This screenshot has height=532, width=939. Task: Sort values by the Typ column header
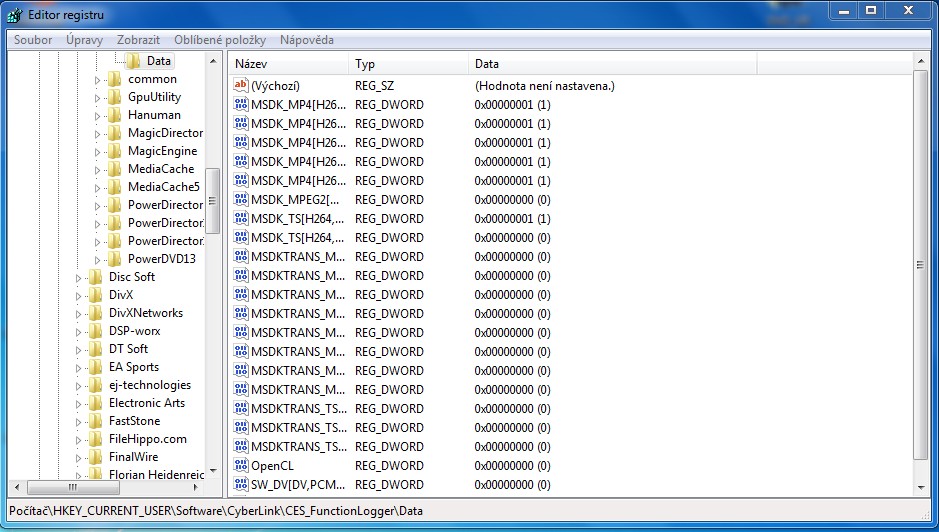point(408,64)
